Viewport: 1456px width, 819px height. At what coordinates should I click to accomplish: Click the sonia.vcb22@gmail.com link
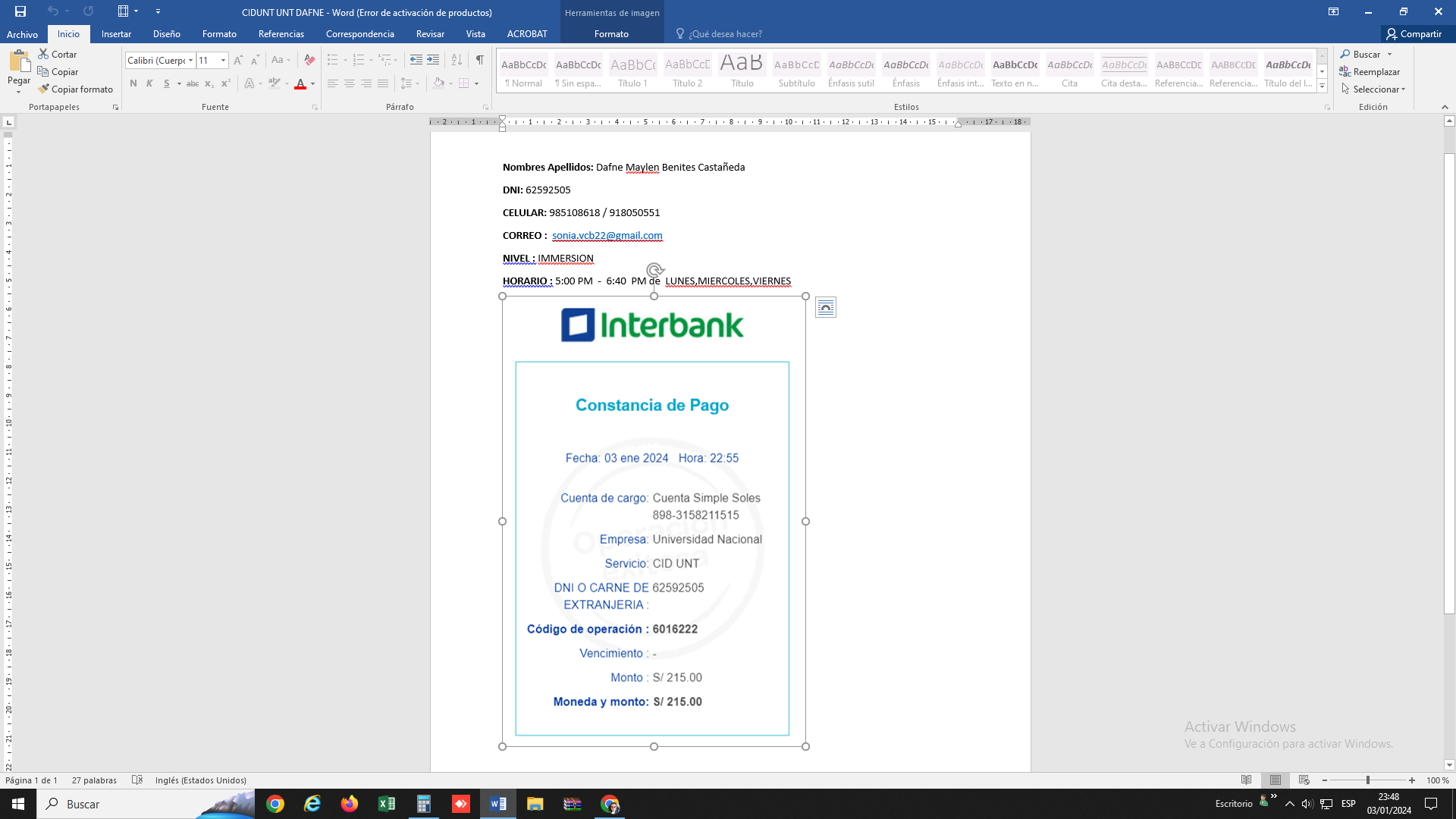[x=607, y=235]
